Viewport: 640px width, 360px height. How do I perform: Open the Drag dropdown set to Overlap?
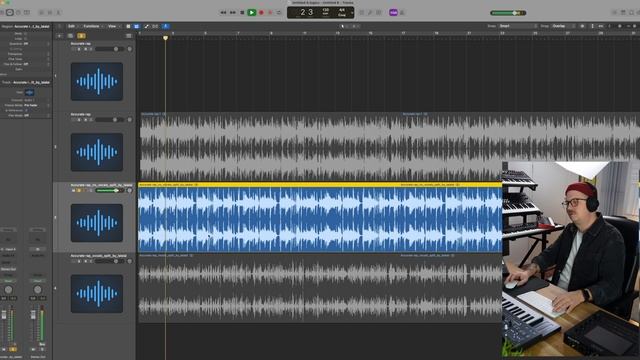tap(563, 26)
